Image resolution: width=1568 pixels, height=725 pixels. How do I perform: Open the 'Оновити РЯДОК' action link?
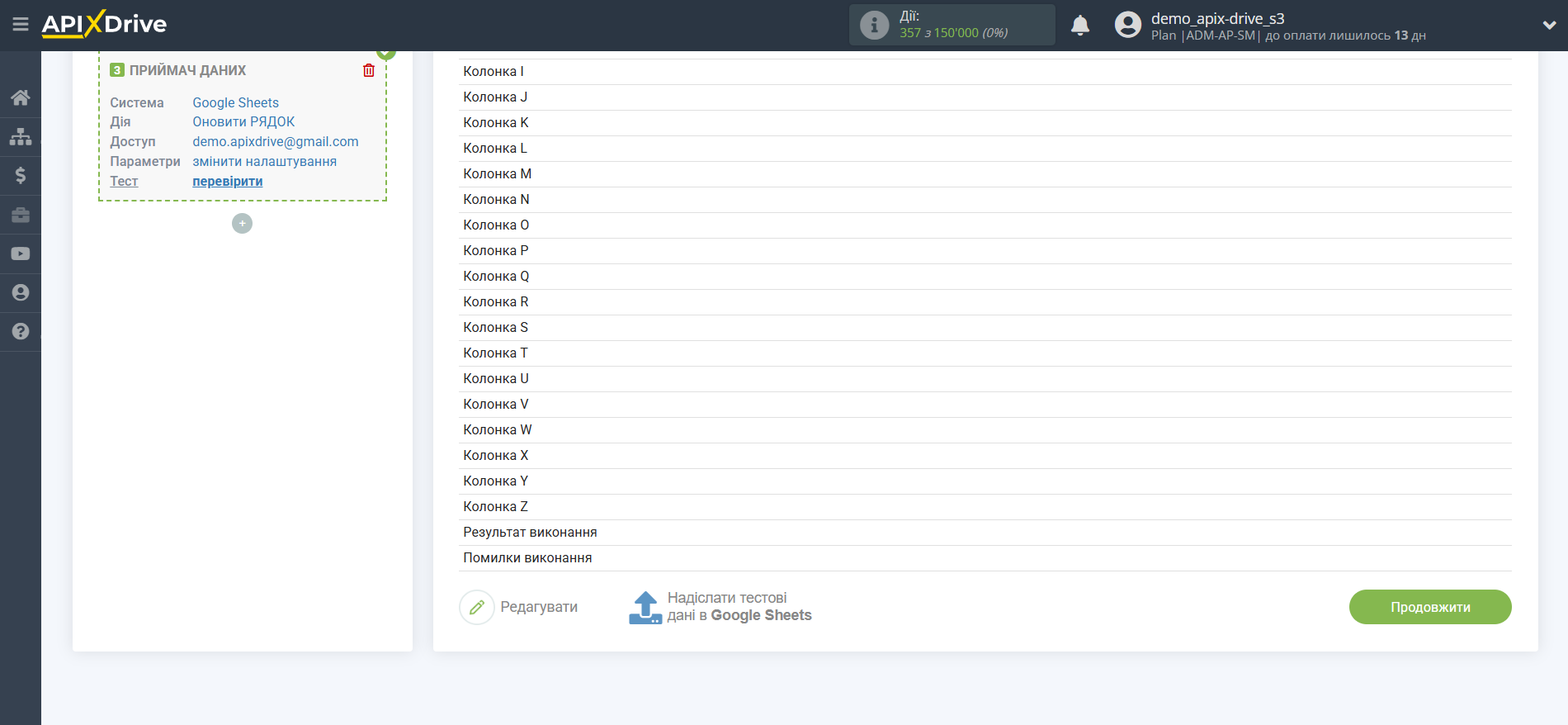pyautogui.click(x=243, y=121)
